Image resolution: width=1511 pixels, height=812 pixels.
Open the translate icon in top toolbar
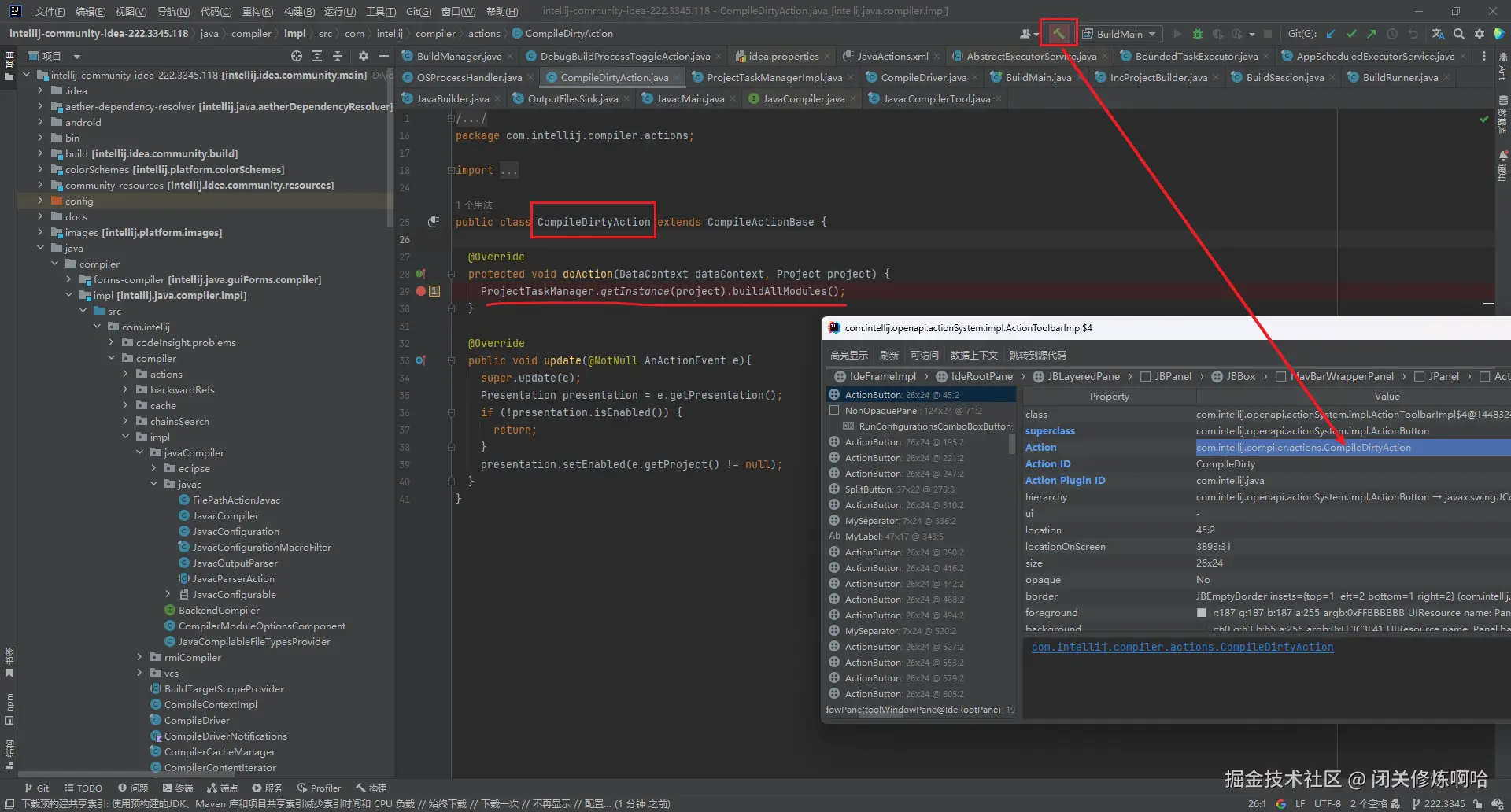[1438, 34]
